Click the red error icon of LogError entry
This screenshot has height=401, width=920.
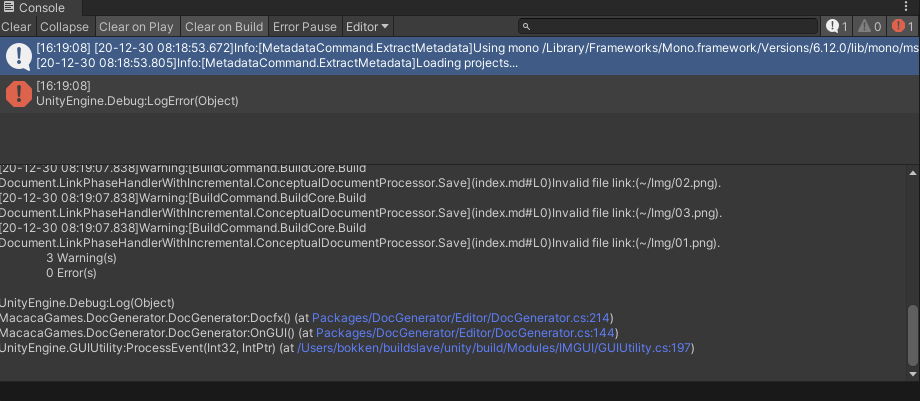click(x=19, y=94)
